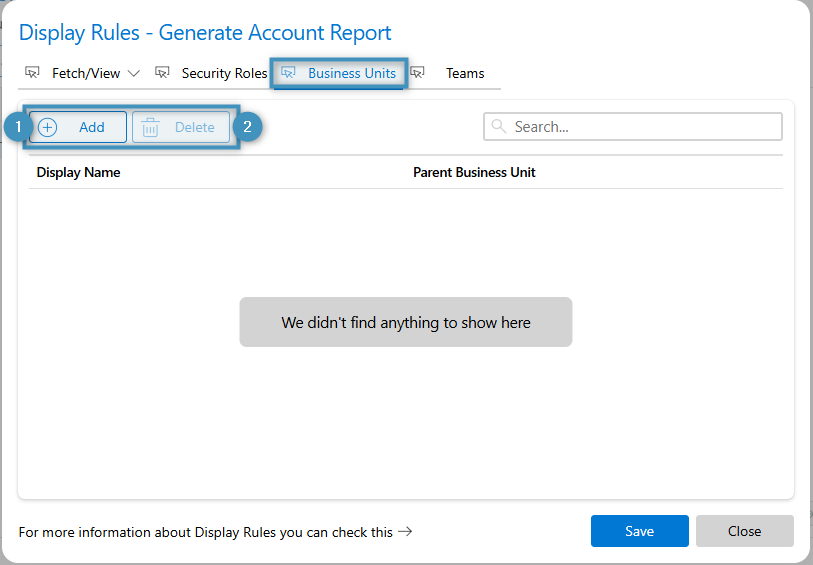Switch to the Security Roles tab
Image resolution: width=813 pixels, height=565 pixels.
click(224, 73)
